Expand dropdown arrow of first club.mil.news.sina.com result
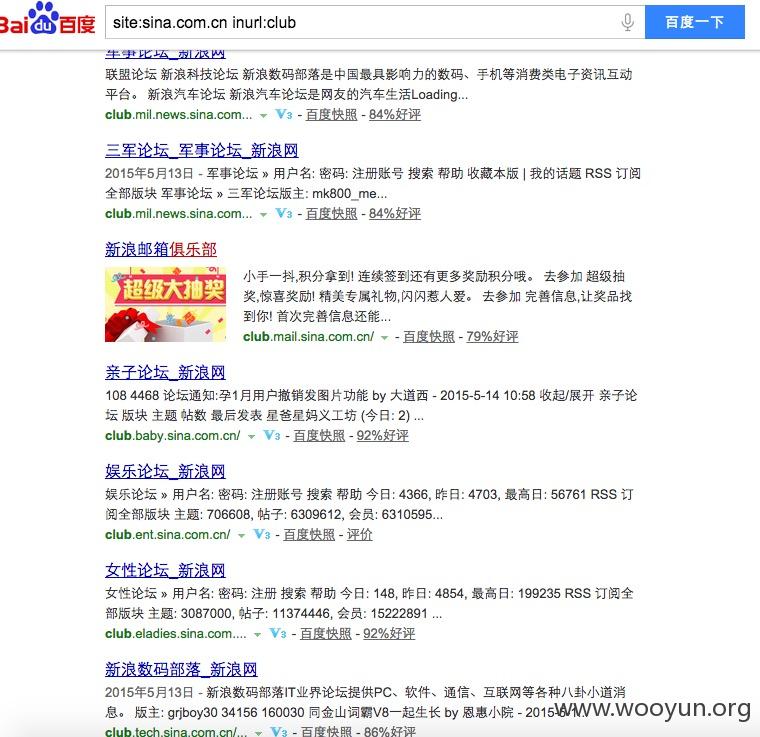760x737 pixels. click(263, 116)
